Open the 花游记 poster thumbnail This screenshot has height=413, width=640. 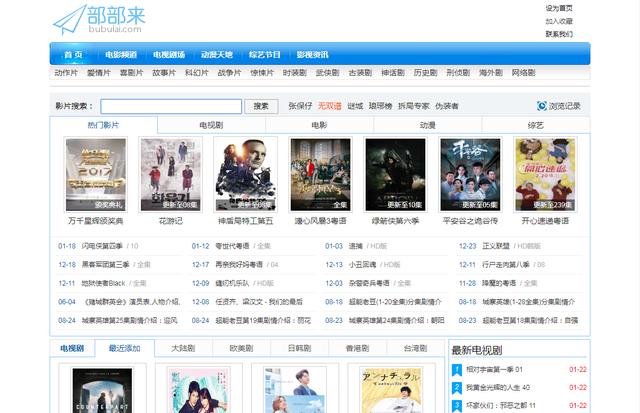point(170,173)
